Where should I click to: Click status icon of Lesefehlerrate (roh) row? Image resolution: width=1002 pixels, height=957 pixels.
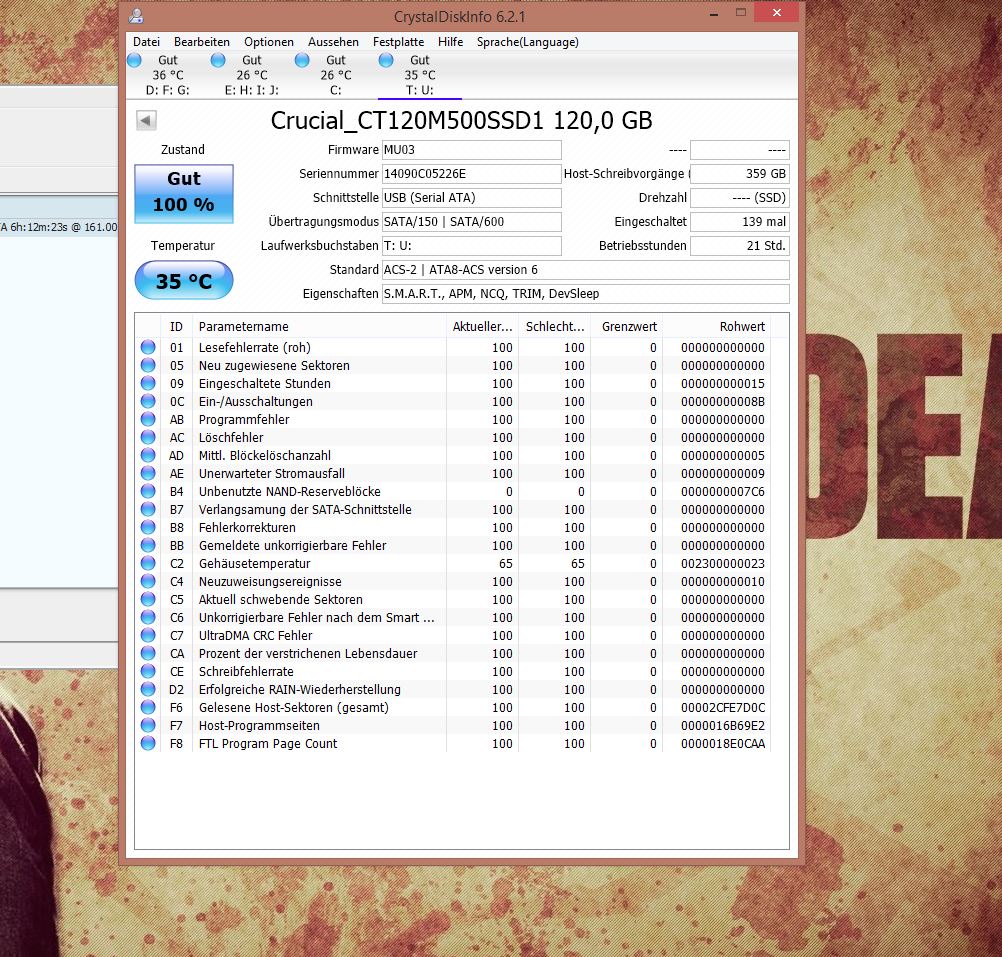[148, 347]
